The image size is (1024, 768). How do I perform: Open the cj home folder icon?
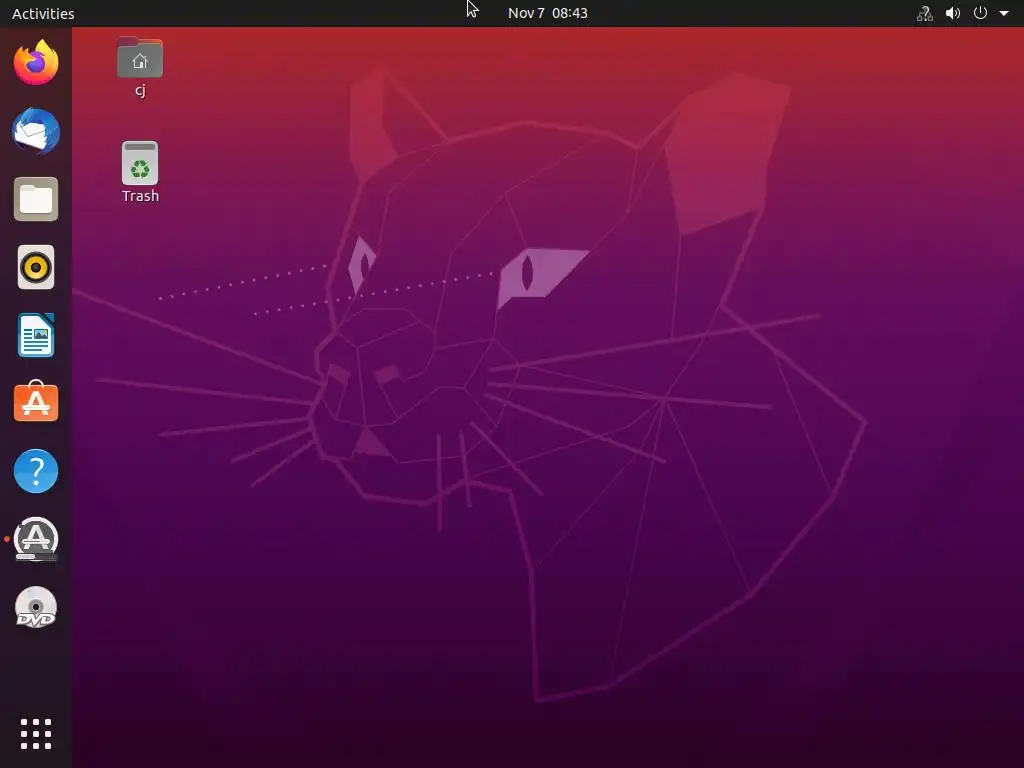[x=140, y=58]
